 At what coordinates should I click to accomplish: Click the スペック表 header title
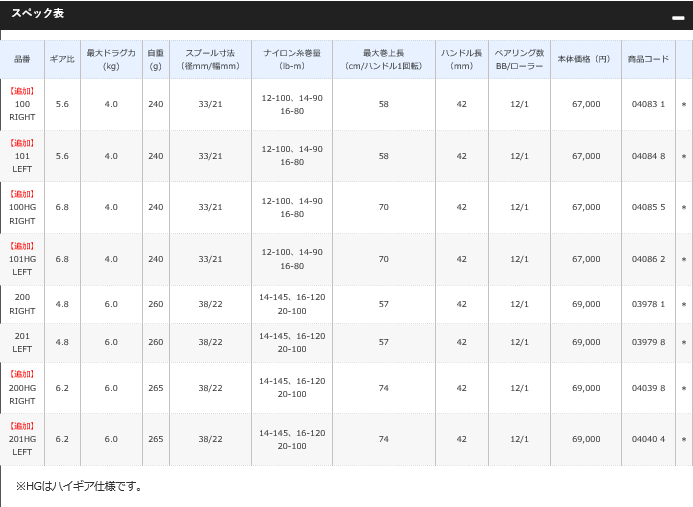coord(37,14)
